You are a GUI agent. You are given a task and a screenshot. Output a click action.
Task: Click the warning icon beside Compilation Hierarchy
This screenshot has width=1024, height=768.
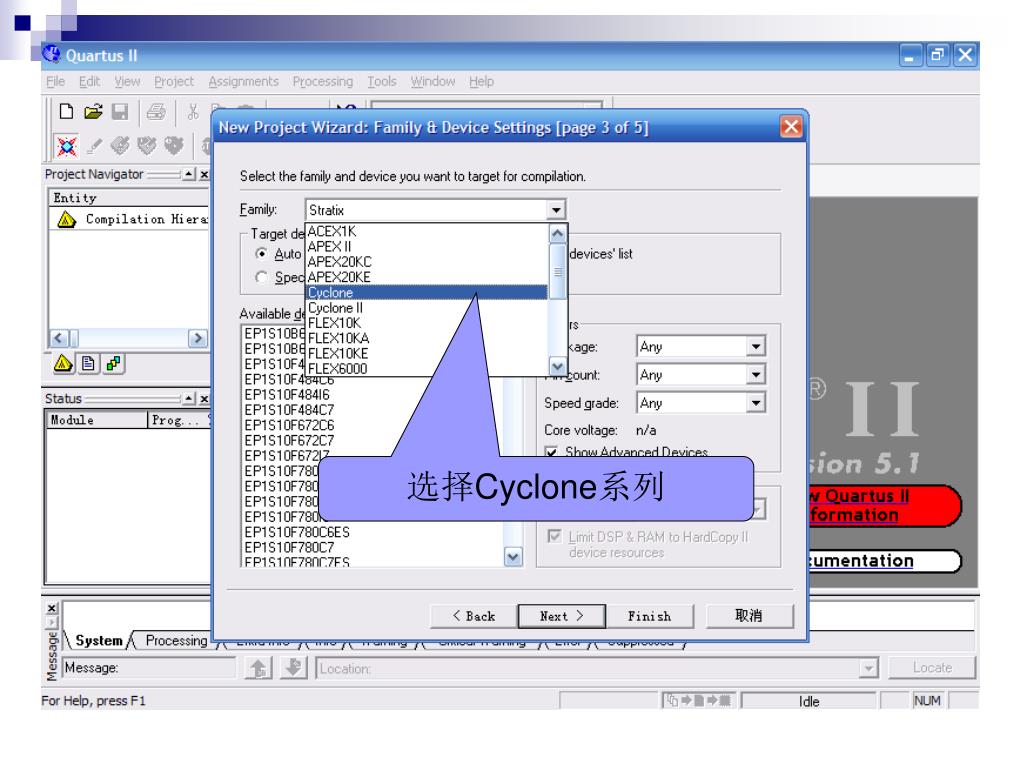[x=67, y=219]
